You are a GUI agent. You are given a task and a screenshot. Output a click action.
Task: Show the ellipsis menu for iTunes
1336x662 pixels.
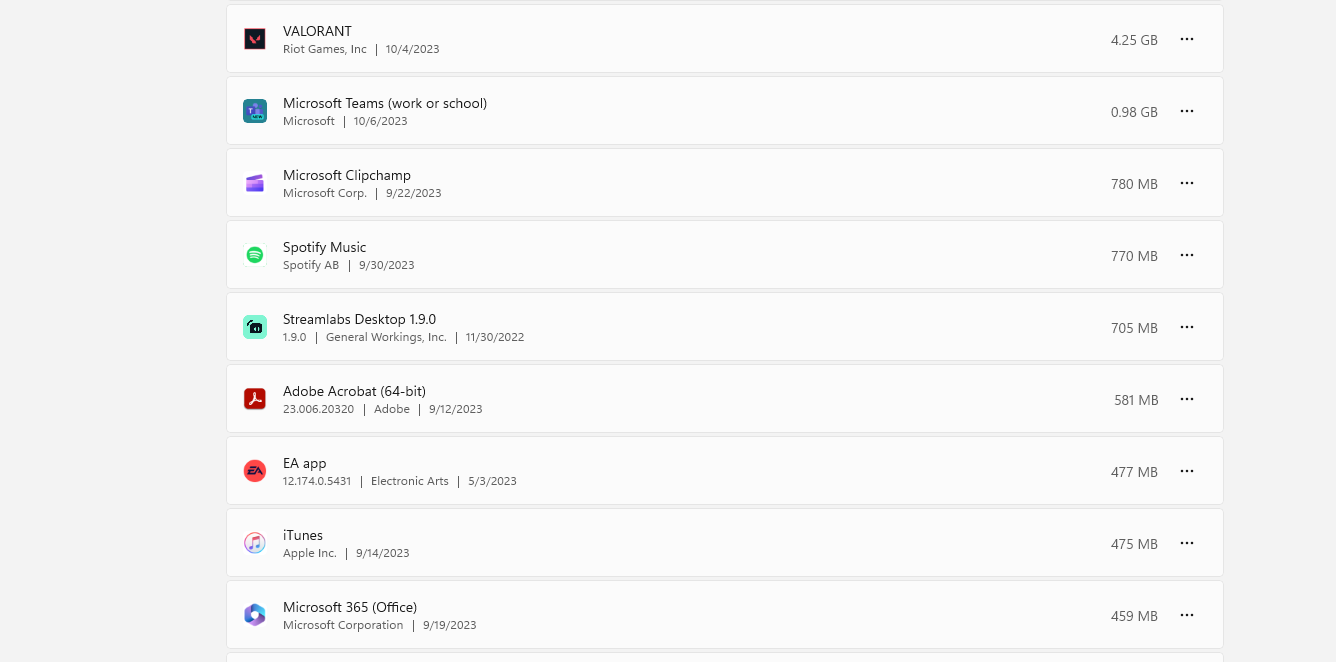[1187, 543]
